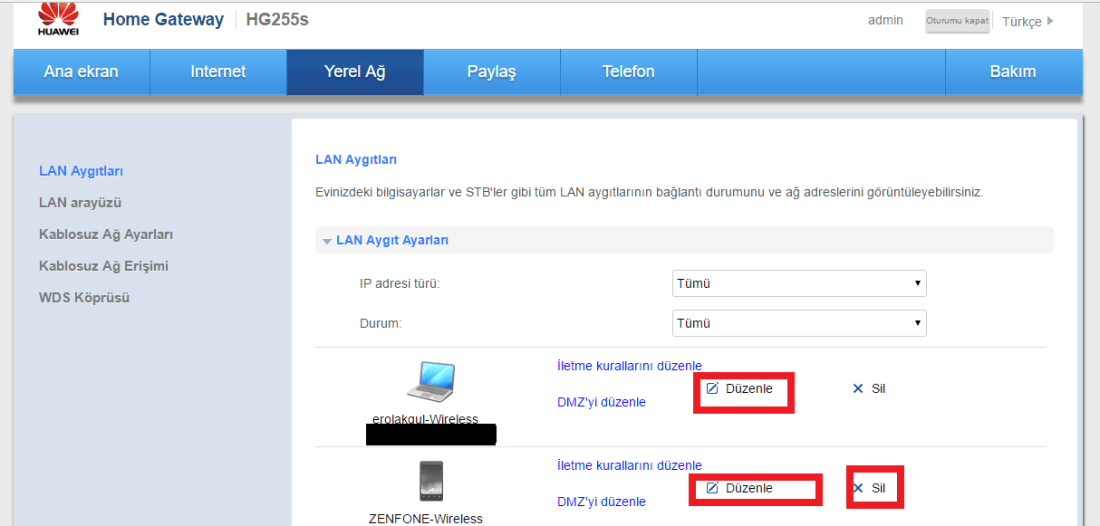The image size is (1100, 526).
Task: Open the Türkçe language selector
Action: pyautogui.click(x=1027, y=22)
